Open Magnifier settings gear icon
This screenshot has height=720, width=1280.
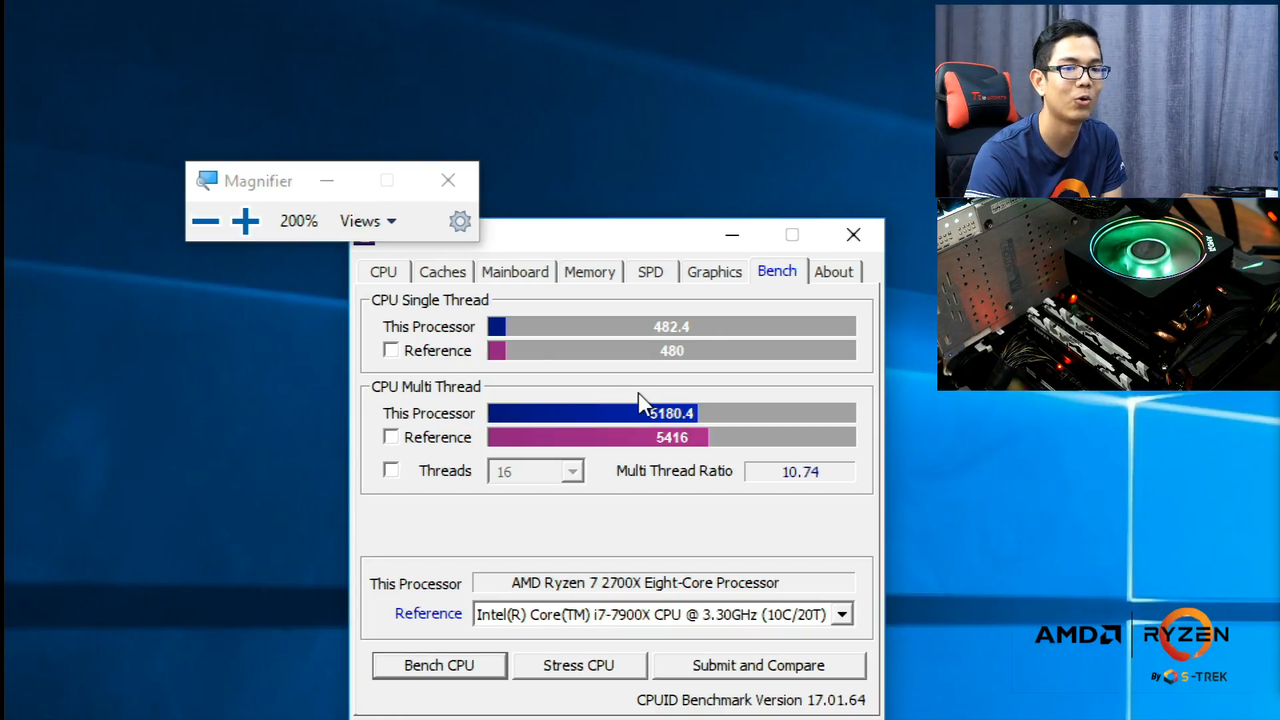coord(460,221)
